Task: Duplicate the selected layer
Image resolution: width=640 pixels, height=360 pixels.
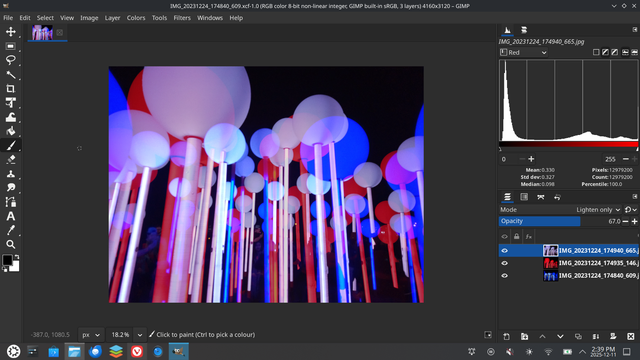Action: pos(578,336)
